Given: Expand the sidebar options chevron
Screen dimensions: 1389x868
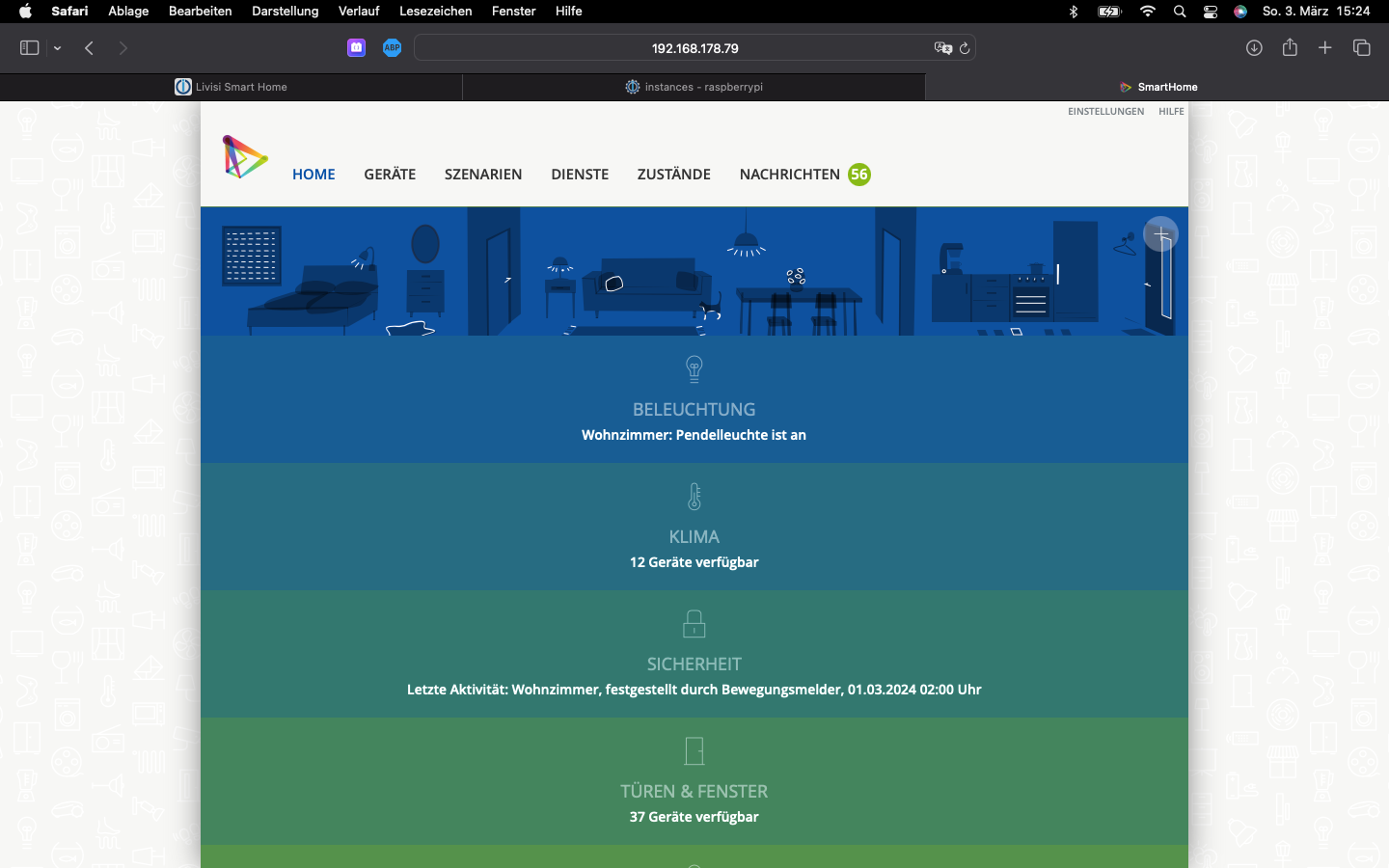Looking at the screenshot, I should (58, 48).
